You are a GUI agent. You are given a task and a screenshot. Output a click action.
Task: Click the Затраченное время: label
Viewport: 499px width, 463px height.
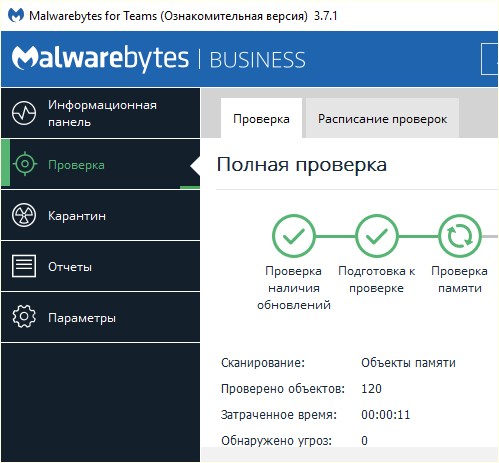[x=279, y=415]
